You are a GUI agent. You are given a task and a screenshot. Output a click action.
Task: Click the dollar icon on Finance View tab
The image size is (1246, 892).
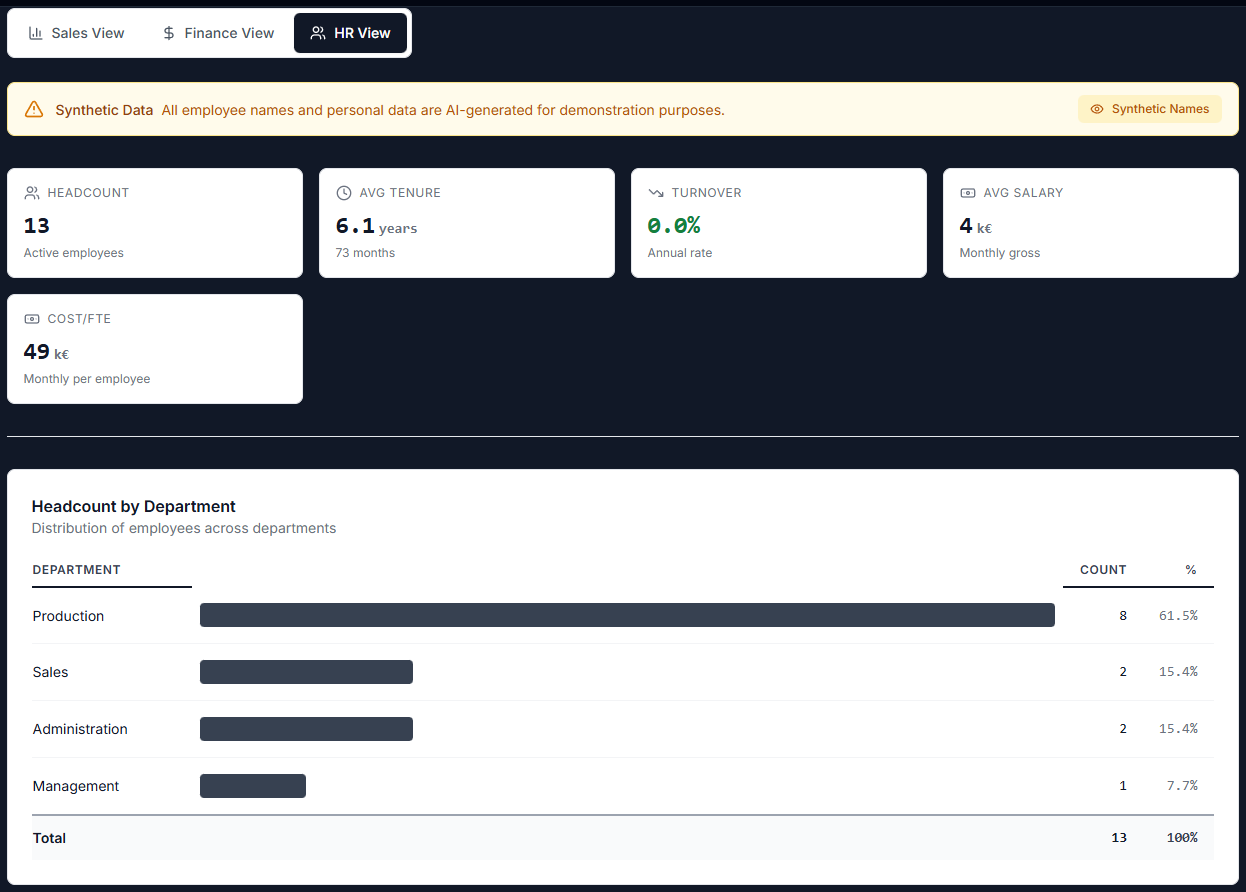point(167,32)
